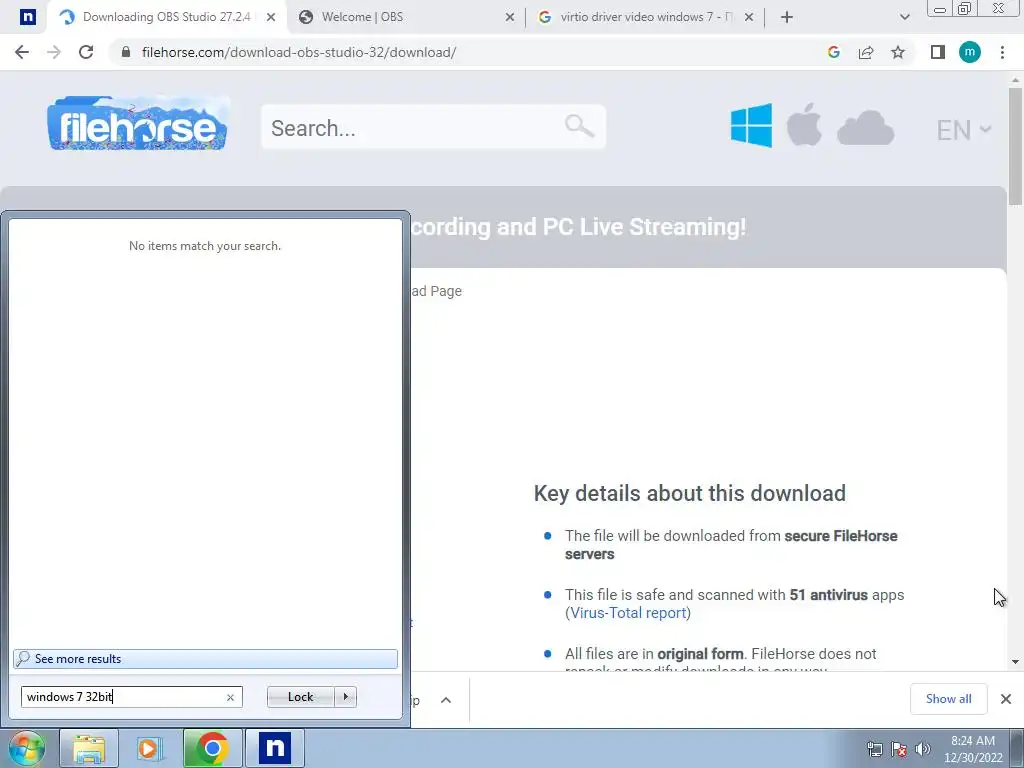Viewport: 1024px width, 768px height.
Task: Click the page vertical scrollbar thumb
Action: [1015, 147]
